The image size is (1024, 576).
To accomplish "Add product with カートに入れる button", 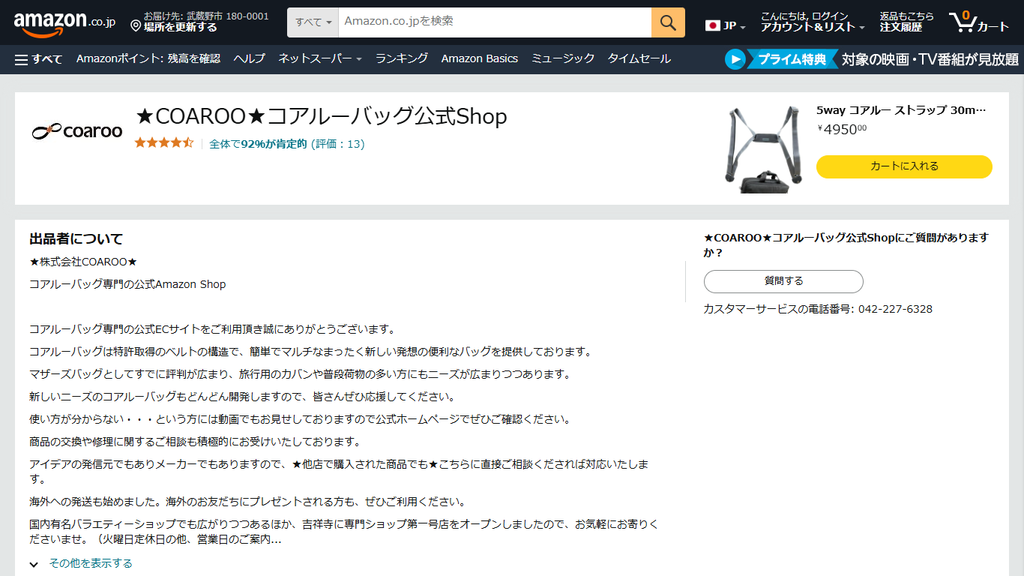I will tap(904, 167).
